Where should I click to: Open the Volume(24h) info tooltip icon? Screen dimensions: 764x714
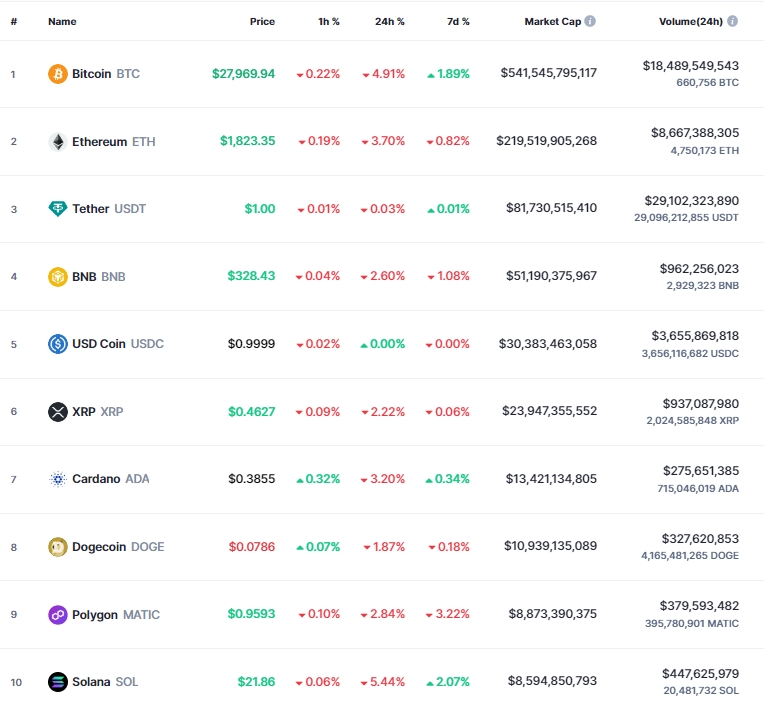click(x=732, y=21)
